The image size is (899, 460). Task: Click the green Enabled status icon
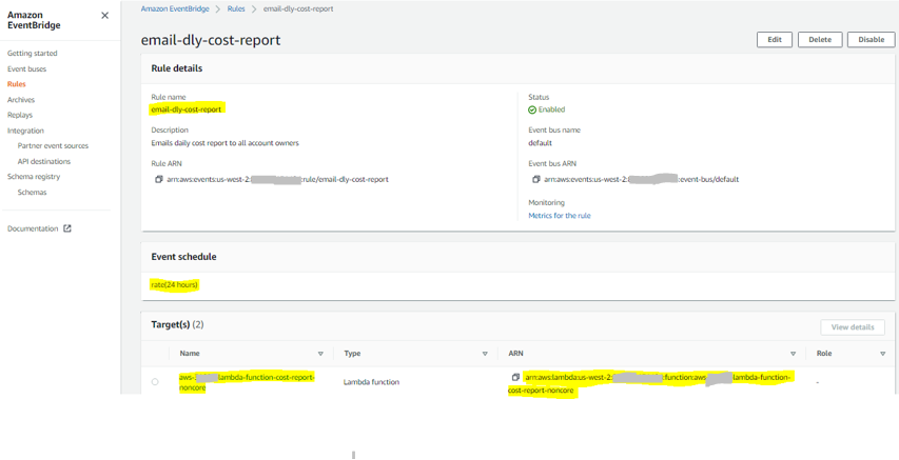pyautogui.click(x=532, y=110)
